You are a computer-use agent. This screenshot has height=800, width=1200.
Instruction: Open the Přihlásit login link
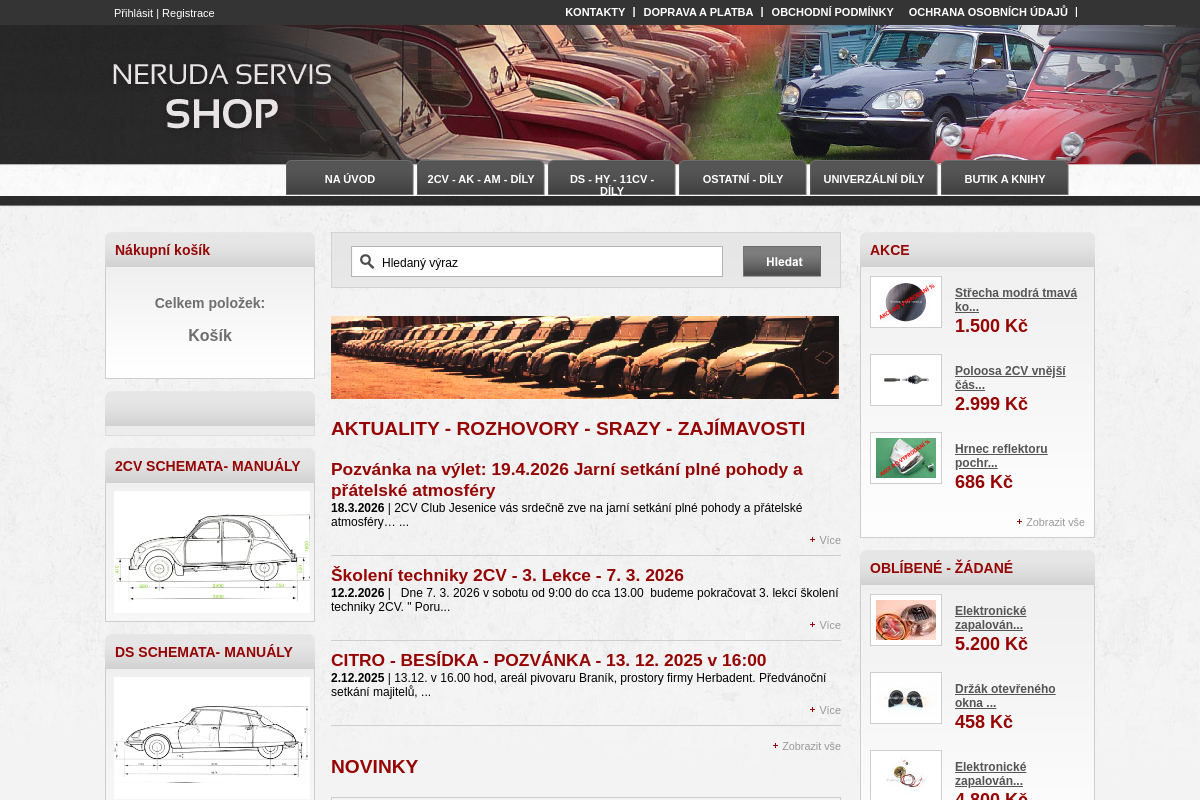tap(133, 13)
